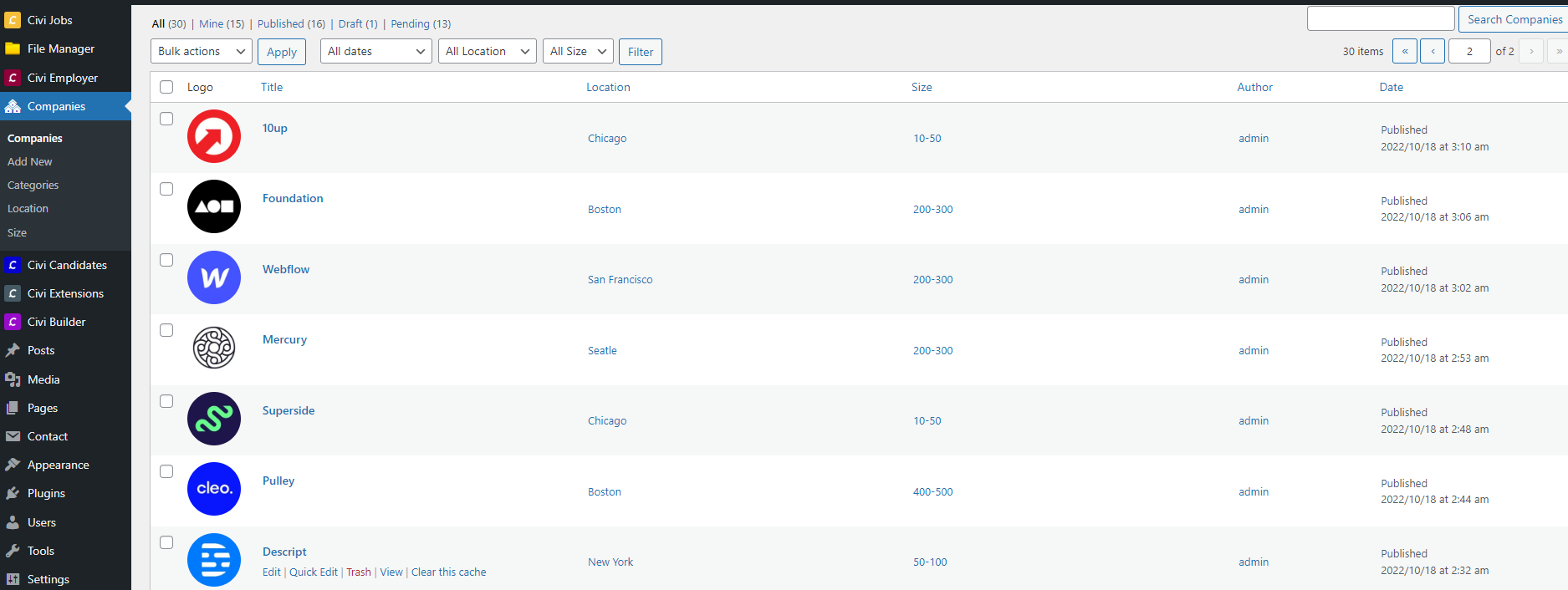Click the Search Companies button
The height and width of the screenshot is (590, 1568).
pos(1514,19)
